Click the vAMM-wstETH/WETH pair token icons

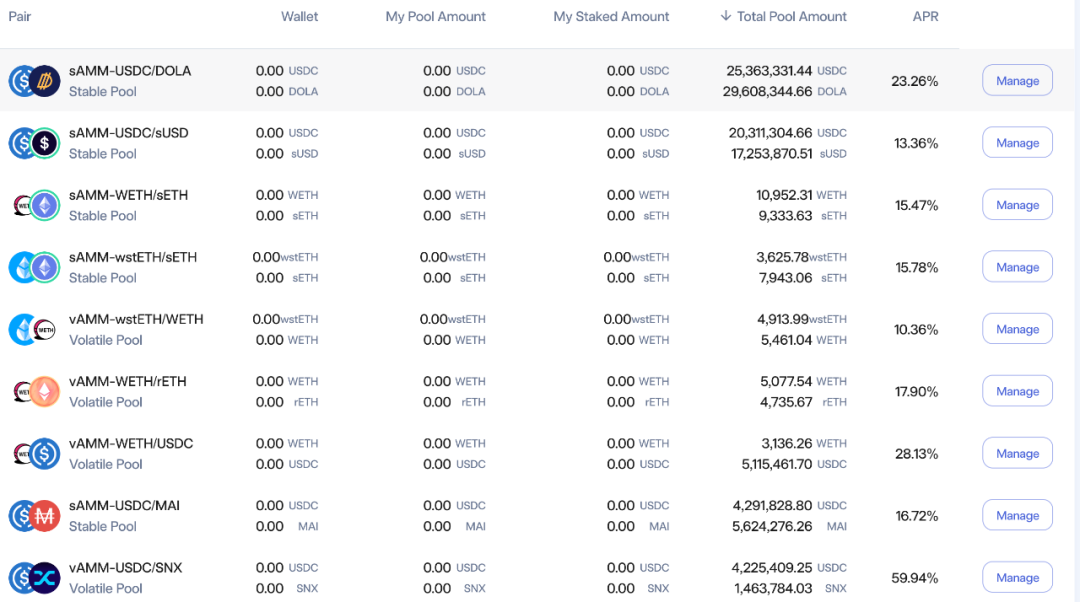pyautogui.click(x=33, y=329)
